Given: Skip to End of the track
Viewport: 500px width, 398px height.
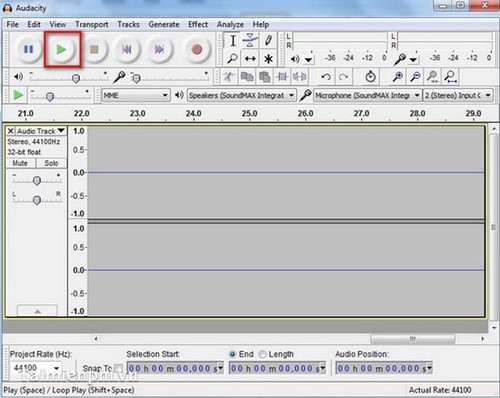Looking at the screenshot, I should (159, 50).
